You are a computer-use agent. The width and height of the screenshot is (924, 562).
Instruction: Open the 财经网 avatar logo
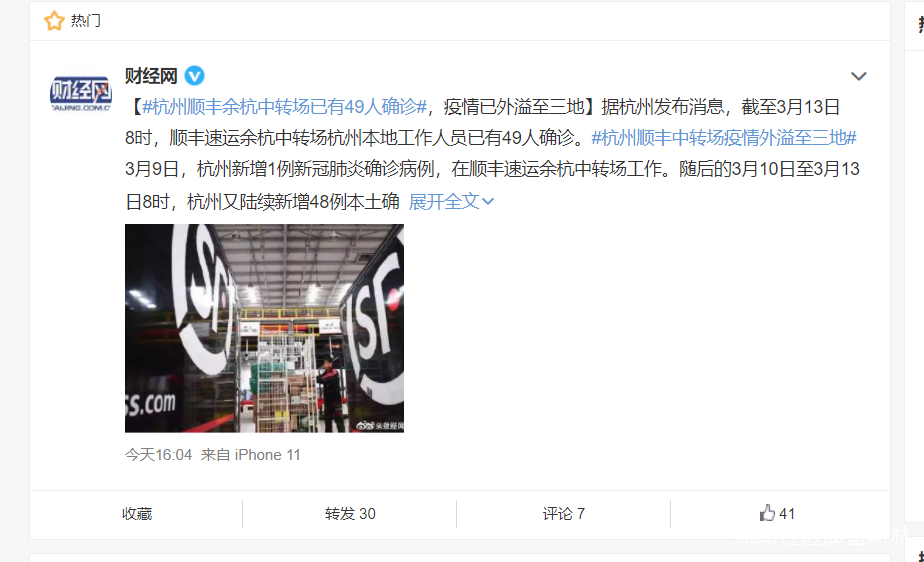80,93
